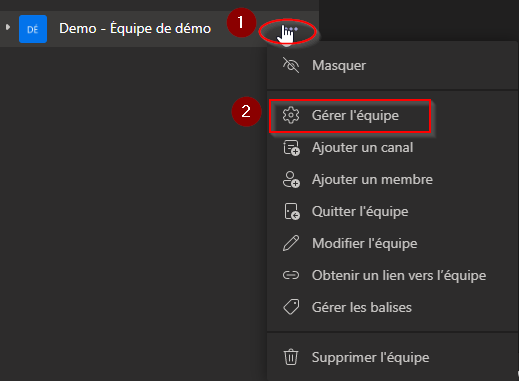Click the tag icon for balises
The width and height of the screenshot is (519, 381).
[291, 307]
